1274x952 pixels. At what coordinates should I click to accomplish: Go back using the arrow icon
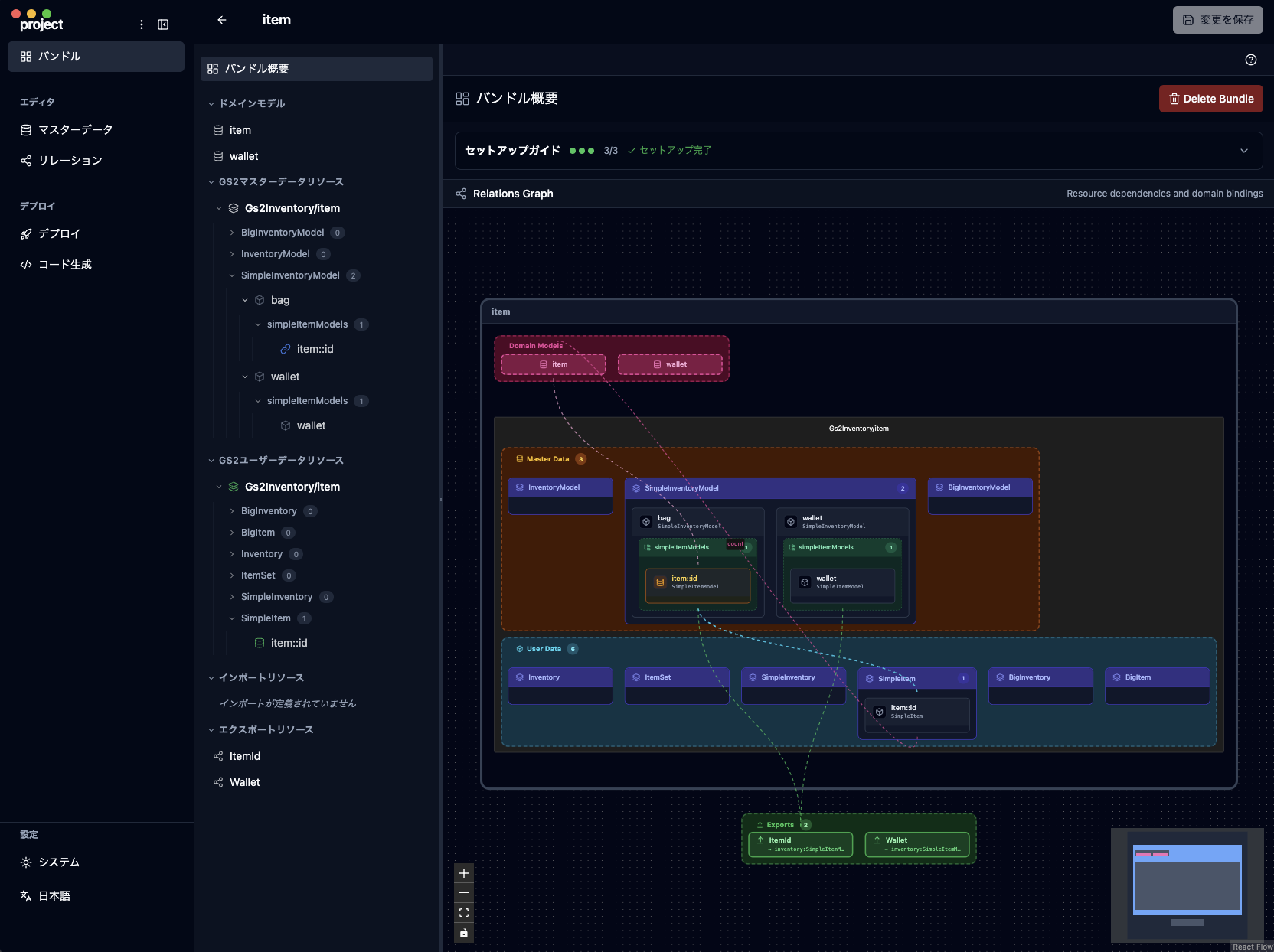(222, 20)
